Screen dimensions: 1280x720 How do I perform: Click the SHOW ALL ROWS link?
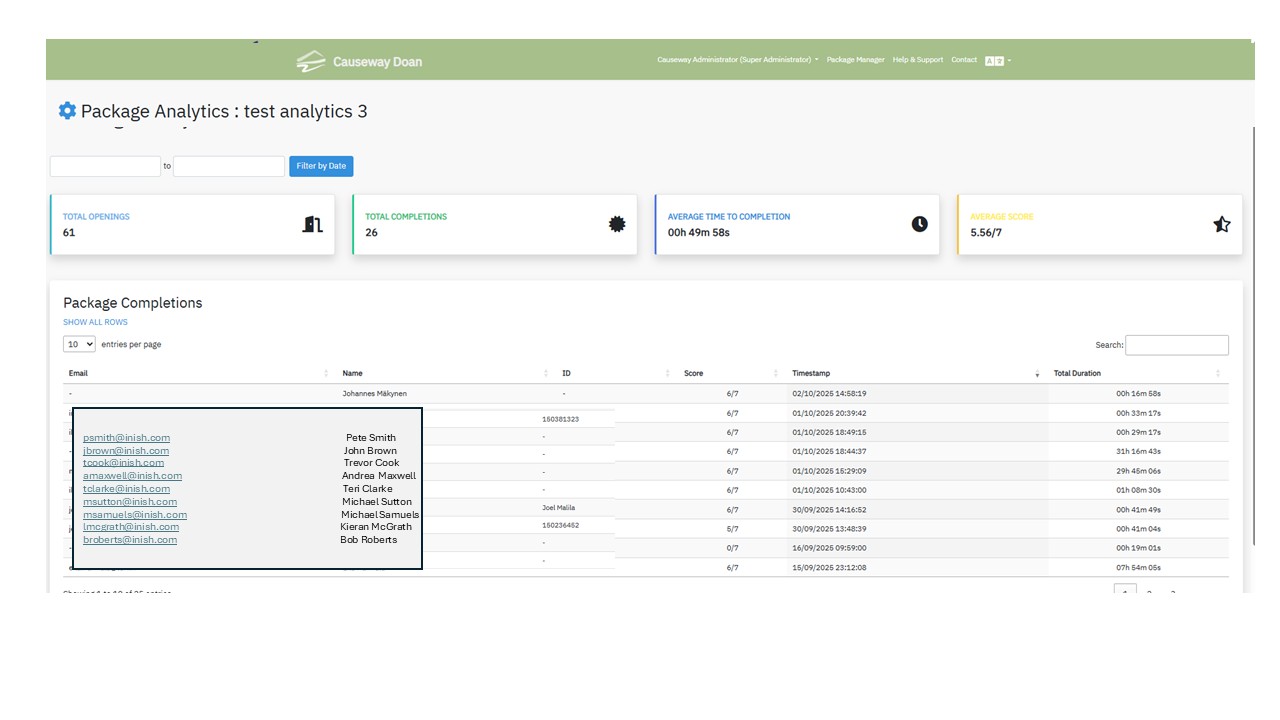pos(95,322)
